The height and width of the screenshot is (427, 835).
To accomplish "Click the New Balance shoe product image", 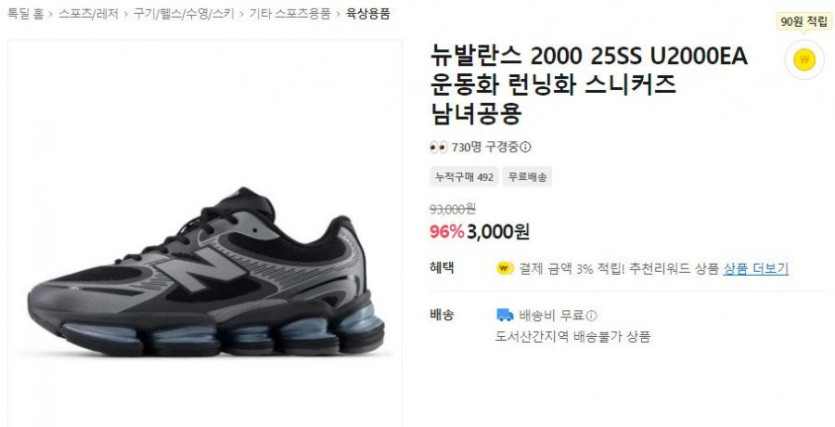I will 205,272.
